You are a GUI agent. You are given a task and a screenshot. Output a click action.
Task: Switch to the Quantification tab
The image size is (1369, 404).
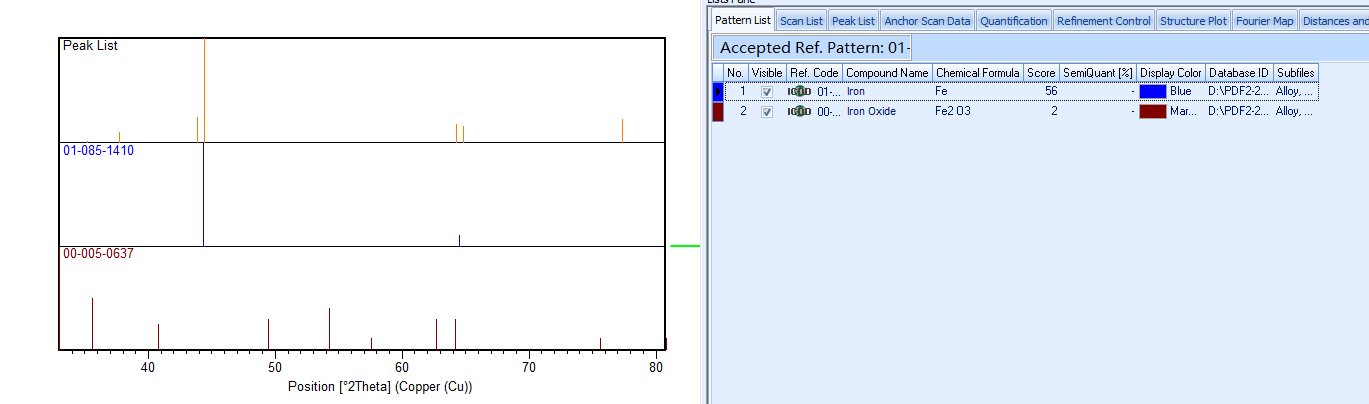(1014, 20)
